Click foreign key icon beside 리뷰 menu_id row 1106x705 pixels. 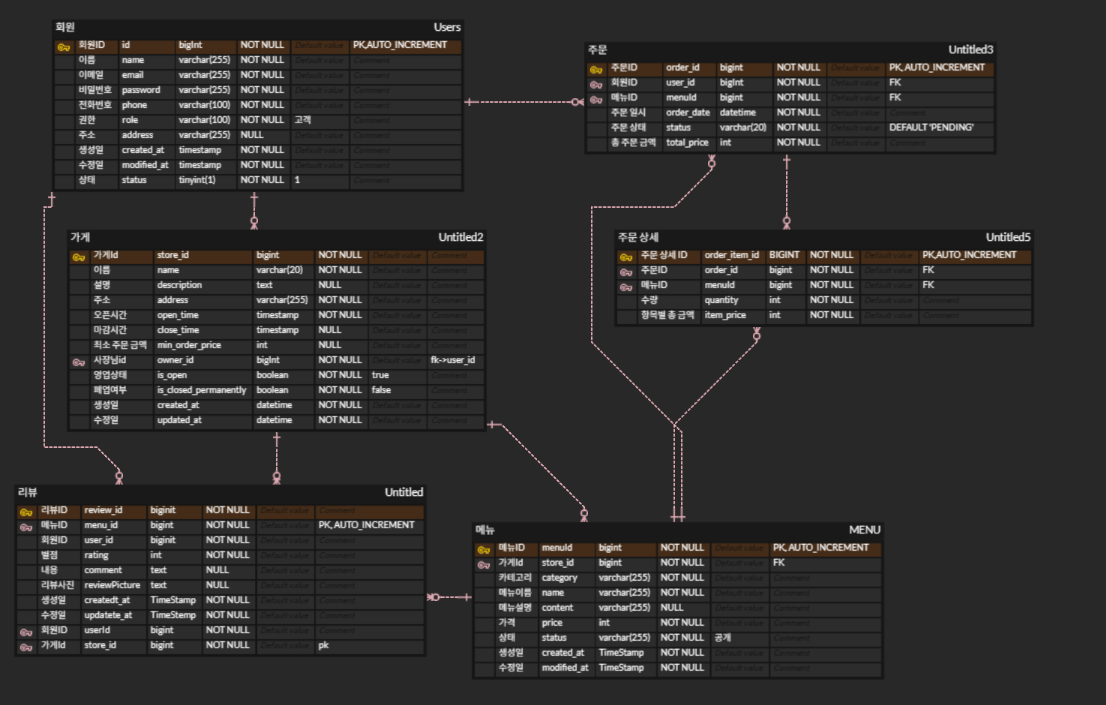point(26,527)
